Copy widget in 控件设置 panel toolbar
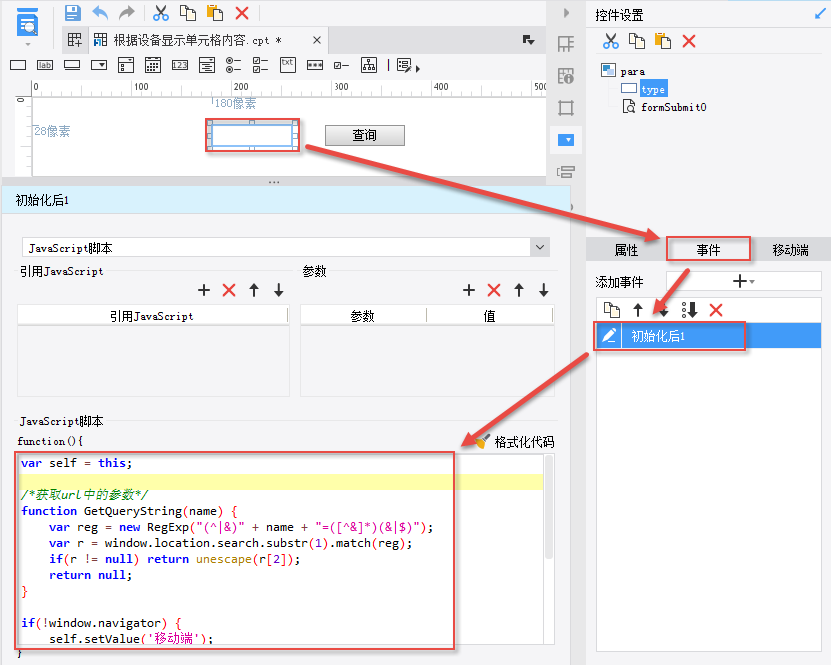Image resolution: width=831 pixels, height=665 pixels. [636, 41]
